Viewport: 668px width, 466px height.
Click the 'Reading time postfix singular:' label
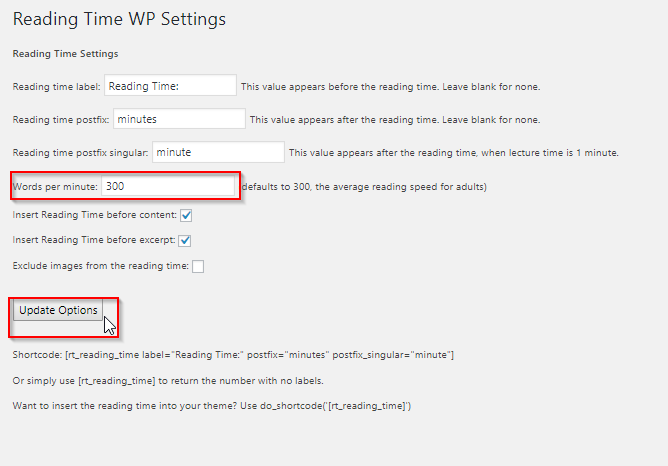point(80,152)
